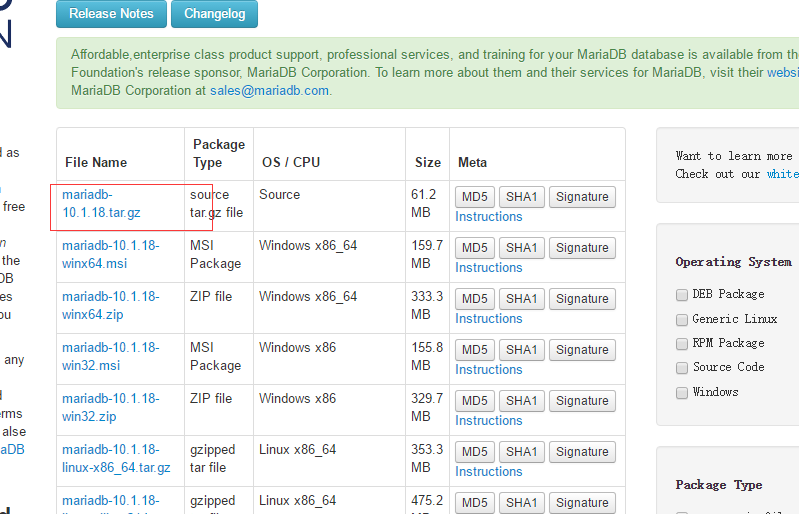Image resolution: width=799 pixels, height=514 pixels.
Task: Select the 'source tar.gz file' package type cell
Action: pos(217,204)
